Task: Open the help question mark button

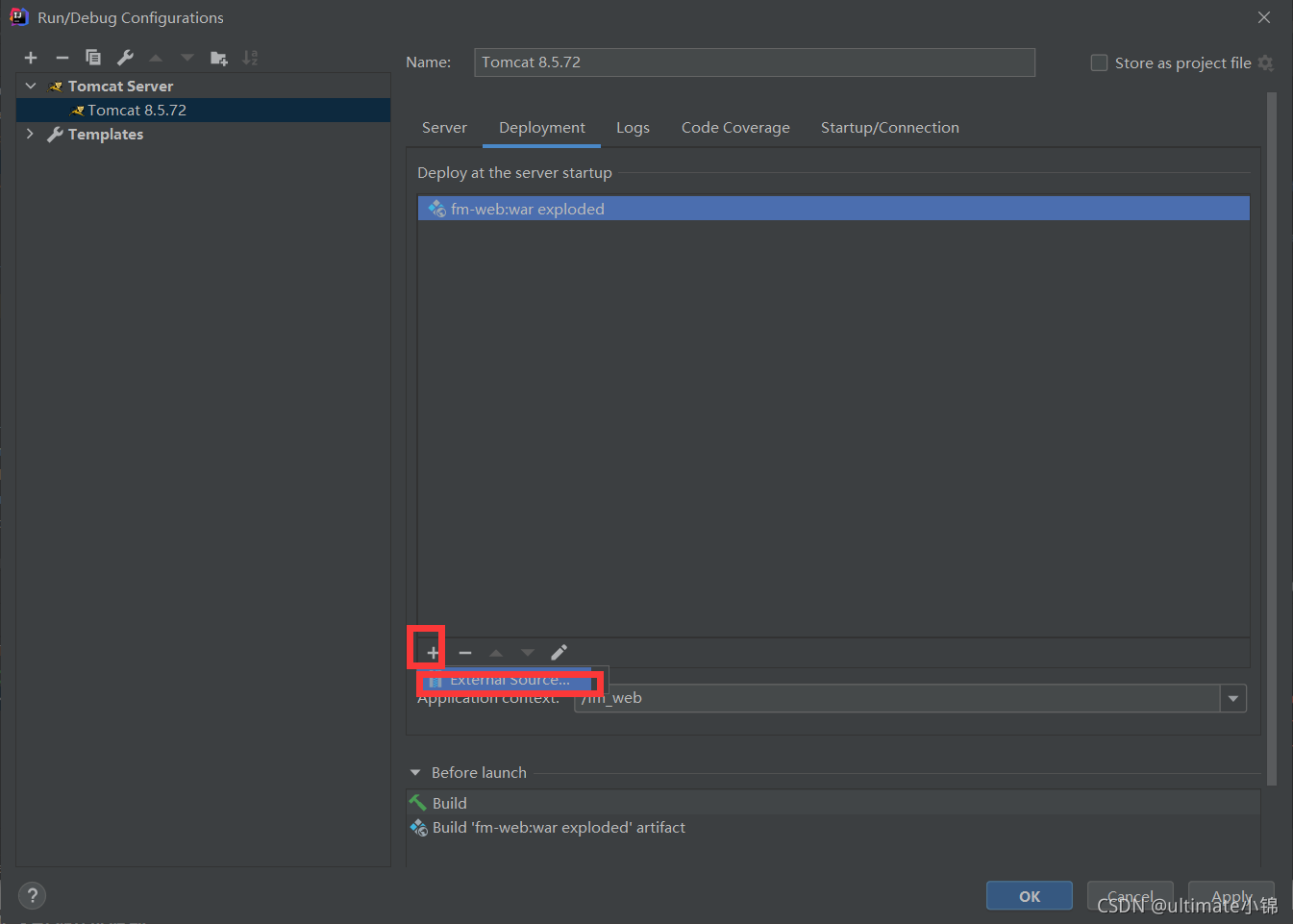Action: point(32,895)
